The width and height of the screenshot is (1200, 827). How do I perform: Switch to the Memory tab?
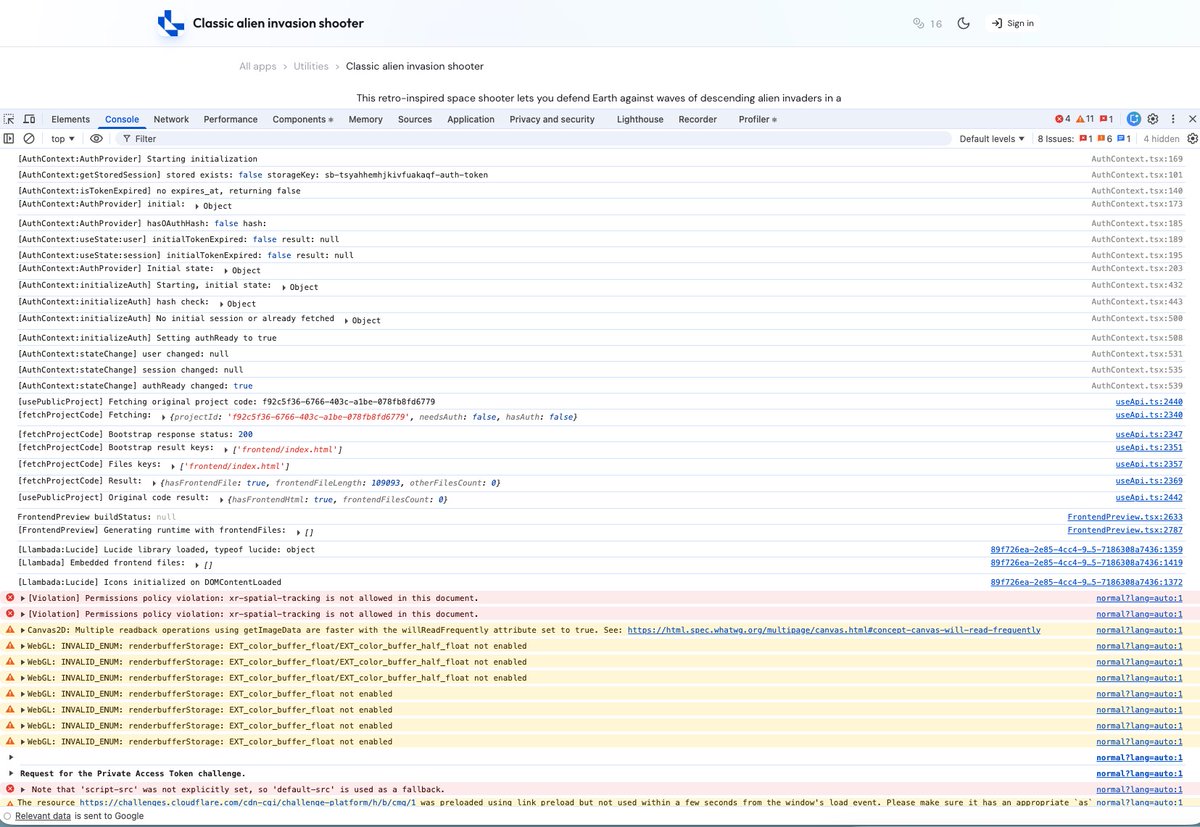click(365, 119)
